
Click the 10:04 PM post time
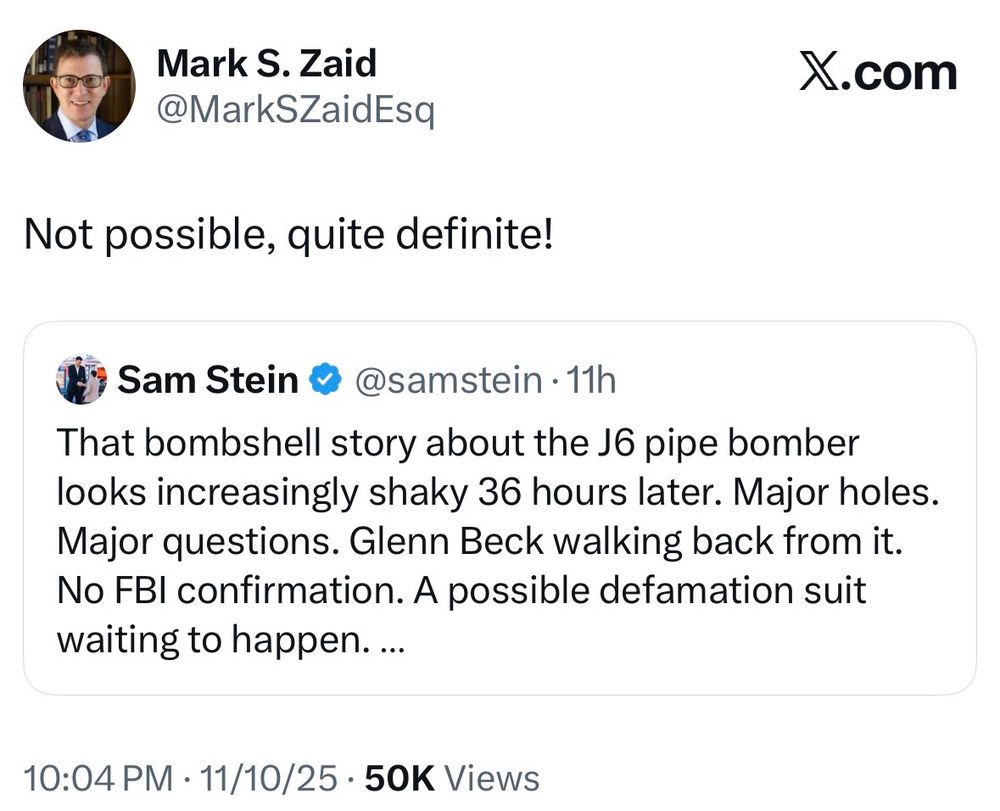[95, 778]
